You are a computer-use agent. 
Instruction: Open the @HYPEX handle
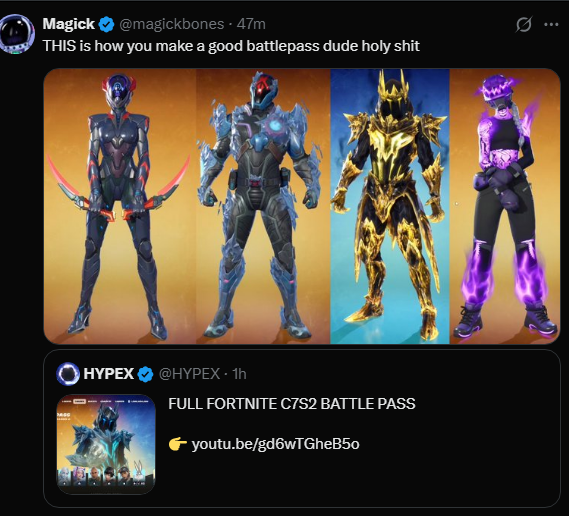pyautogui.click(x=189, y=374)
